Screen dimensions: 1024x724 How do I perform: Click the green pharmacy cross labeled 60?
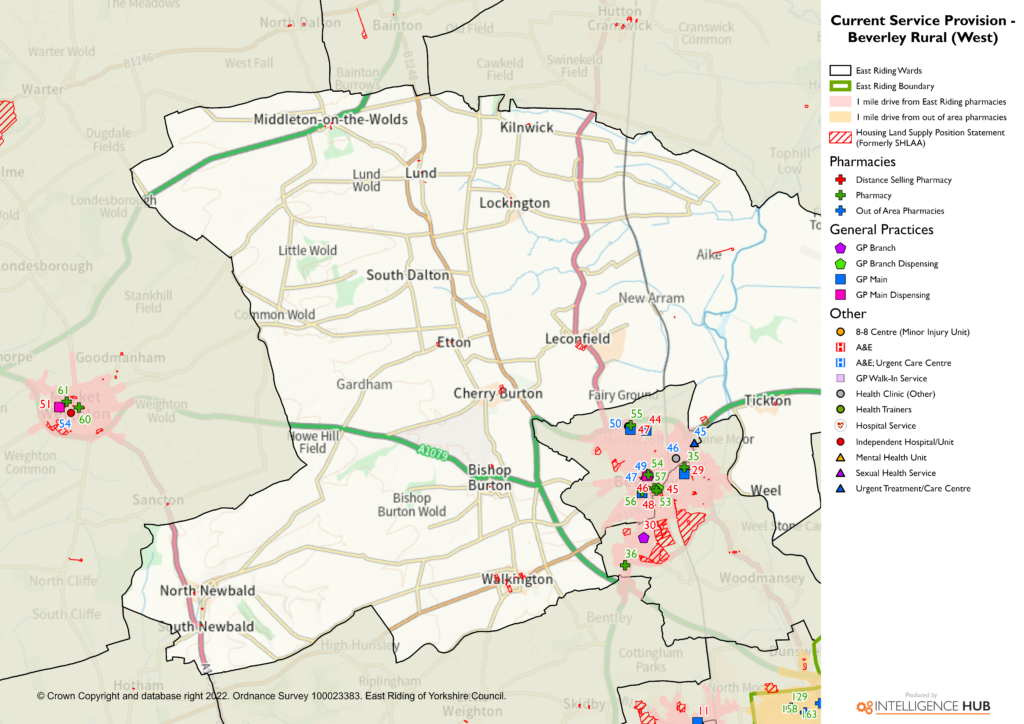pyautogui.click(x=78, y=408)
